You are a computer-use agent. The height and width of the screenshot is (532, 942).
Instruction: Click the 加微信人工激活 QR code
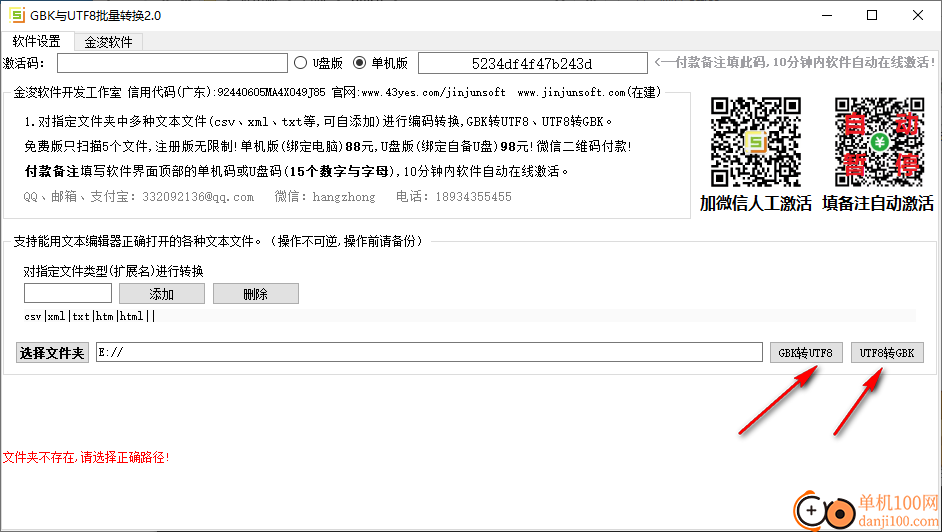(756, 142)
